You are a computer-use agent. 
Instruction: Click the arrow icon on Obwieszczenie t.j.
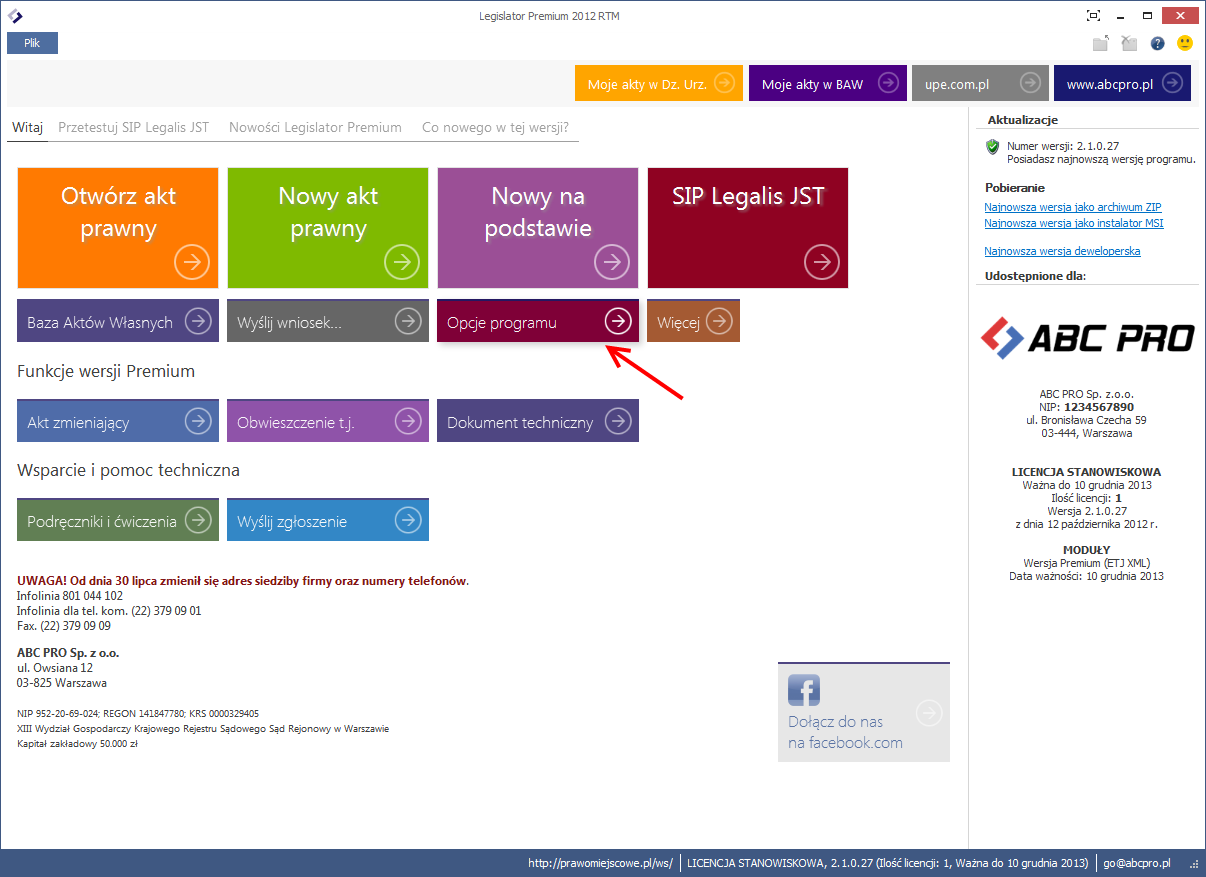[409, 421]
